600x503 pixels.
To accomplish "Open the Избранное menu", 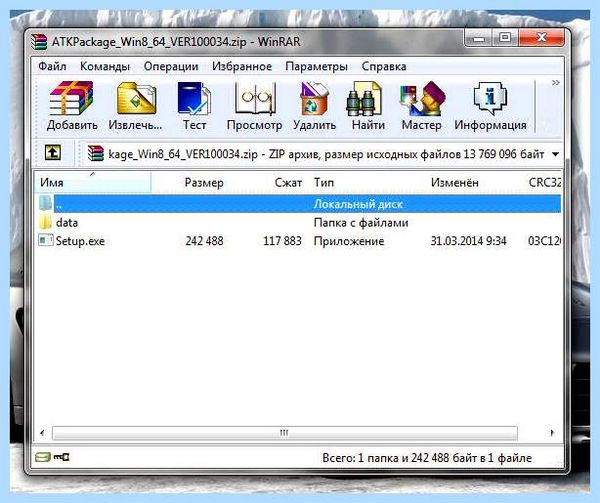I will [x=242, y=67].
